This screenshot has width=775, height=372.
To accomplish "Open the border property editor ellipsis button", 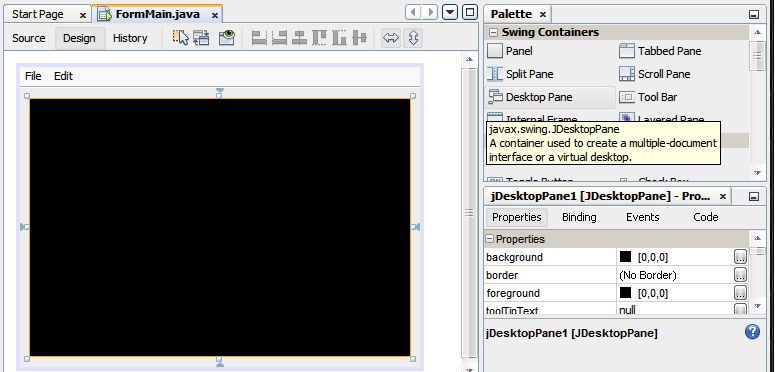I will tap(740, 275).
